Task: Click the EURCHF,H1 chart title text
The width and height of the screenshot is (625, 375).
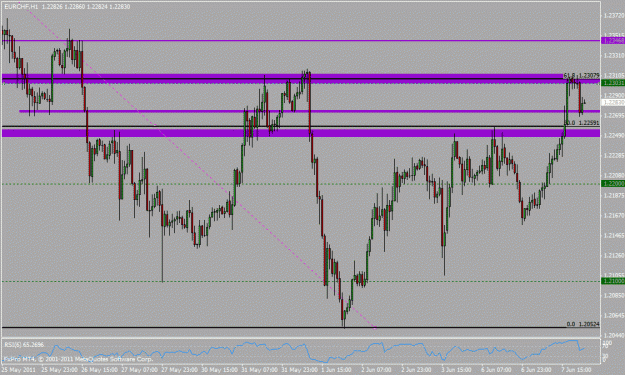Action: point(21,7)
